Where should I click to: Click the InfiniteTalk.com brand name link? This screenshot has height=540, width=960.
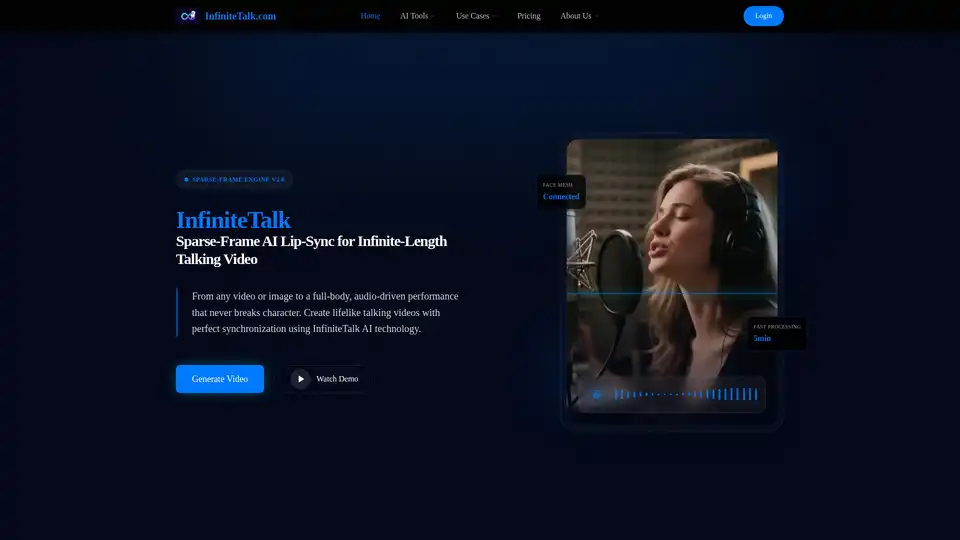point(240,16)
